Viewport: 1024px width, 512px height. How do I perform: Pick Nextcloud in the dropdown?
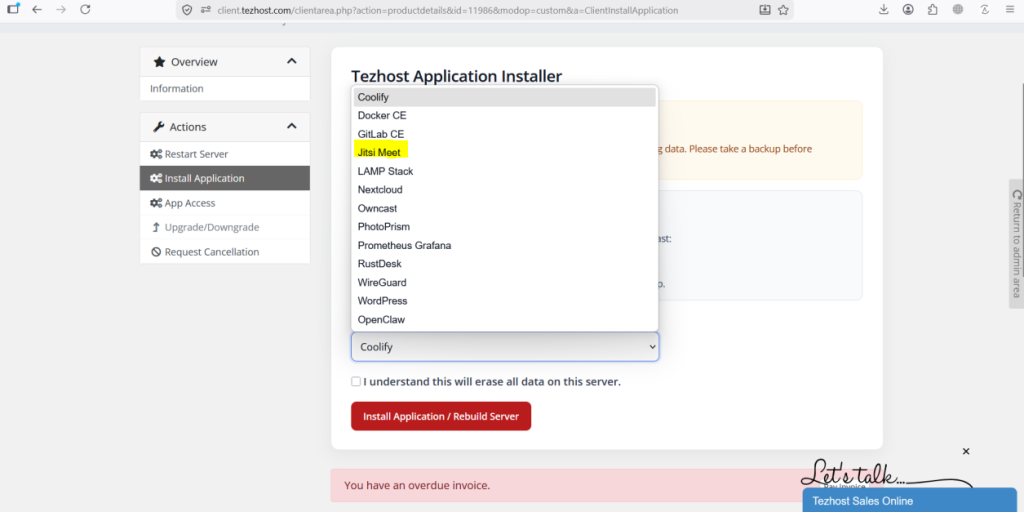click(505, 189)
